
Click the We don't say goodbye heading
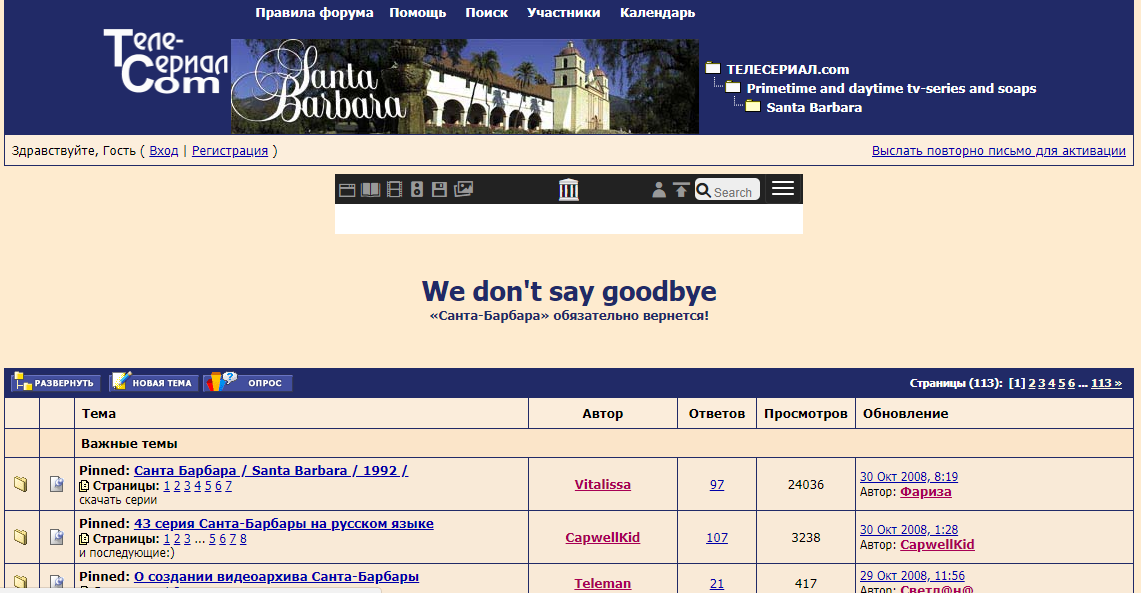(569, 291)
